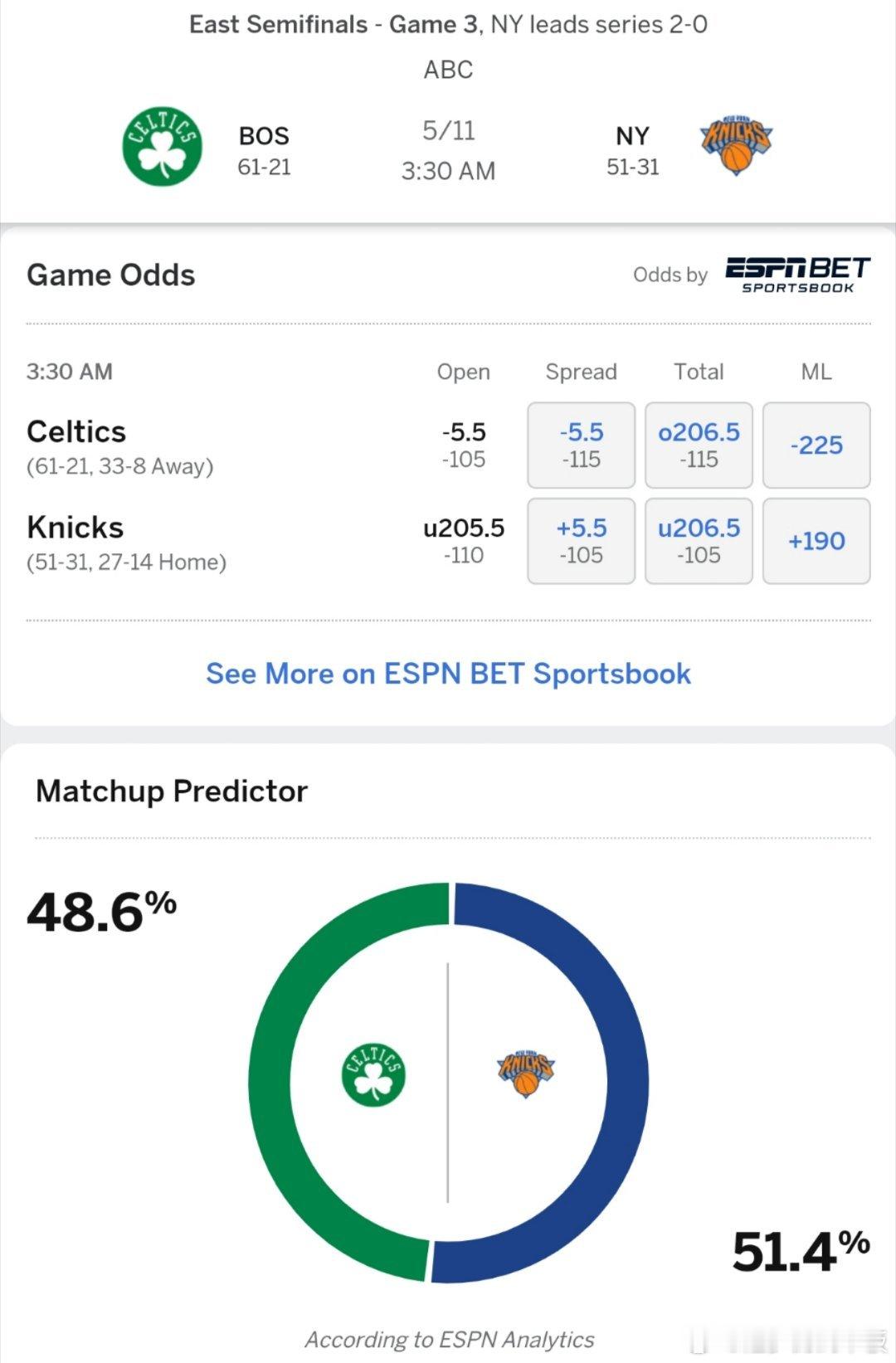Choose over o206.5 total bet

(699, 445)
